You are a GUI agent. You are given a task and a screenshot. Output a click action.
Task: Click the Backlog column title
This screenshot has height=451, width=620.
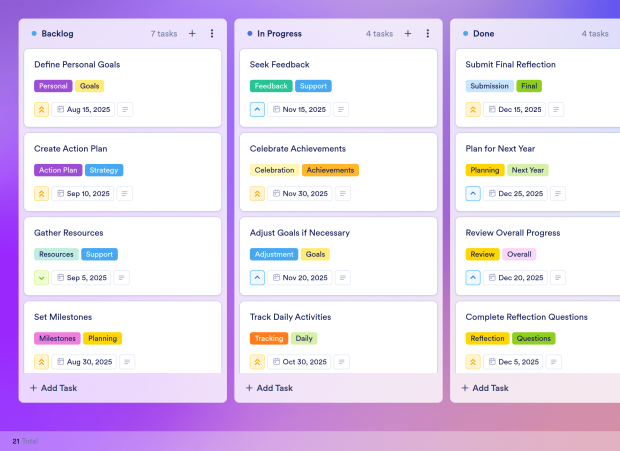click(57, 34)
